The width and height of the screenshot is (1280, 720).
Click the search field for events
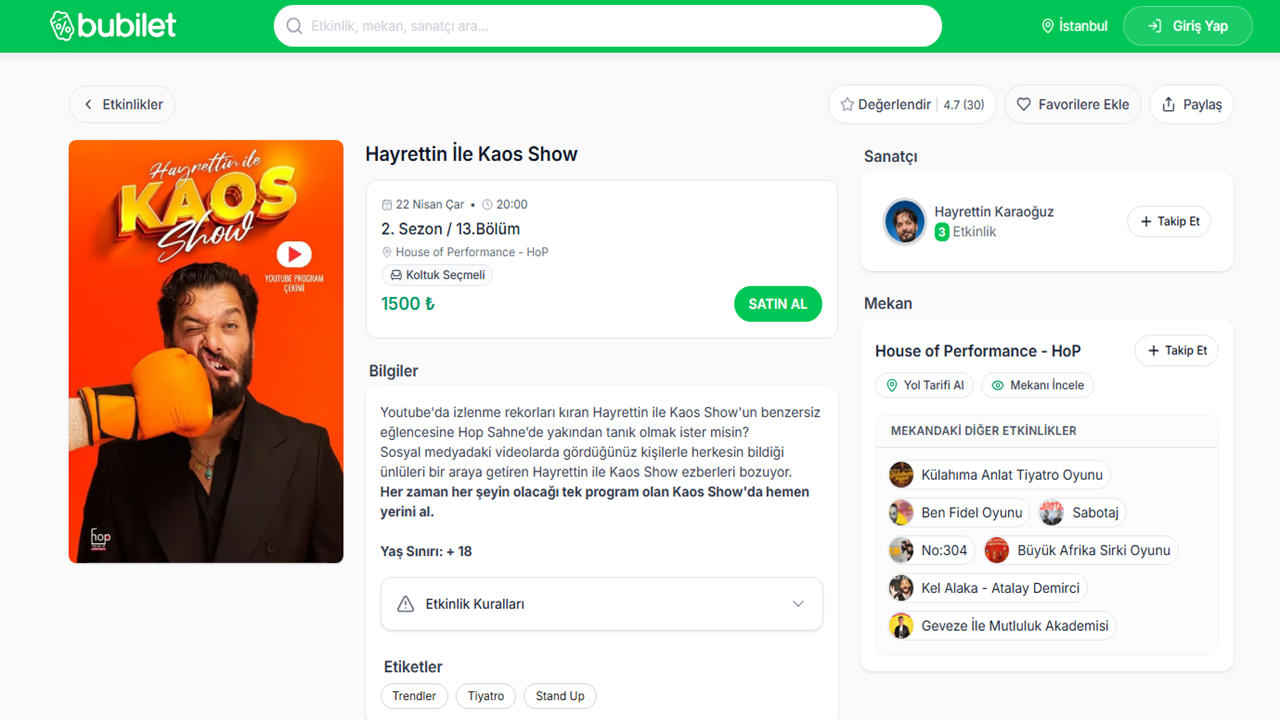[x=620, y=26]
